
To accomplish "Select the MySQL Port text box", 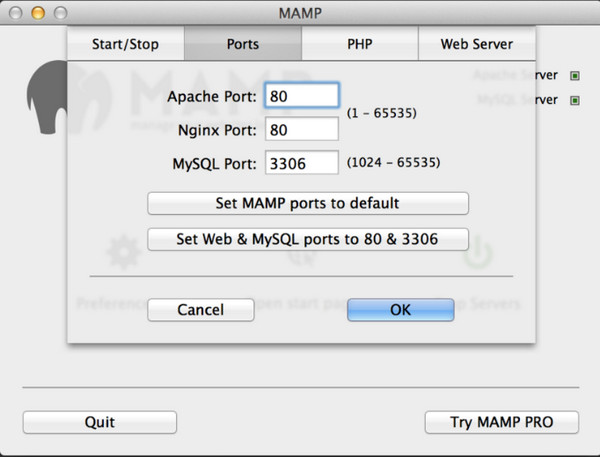I will coord(302,162).
